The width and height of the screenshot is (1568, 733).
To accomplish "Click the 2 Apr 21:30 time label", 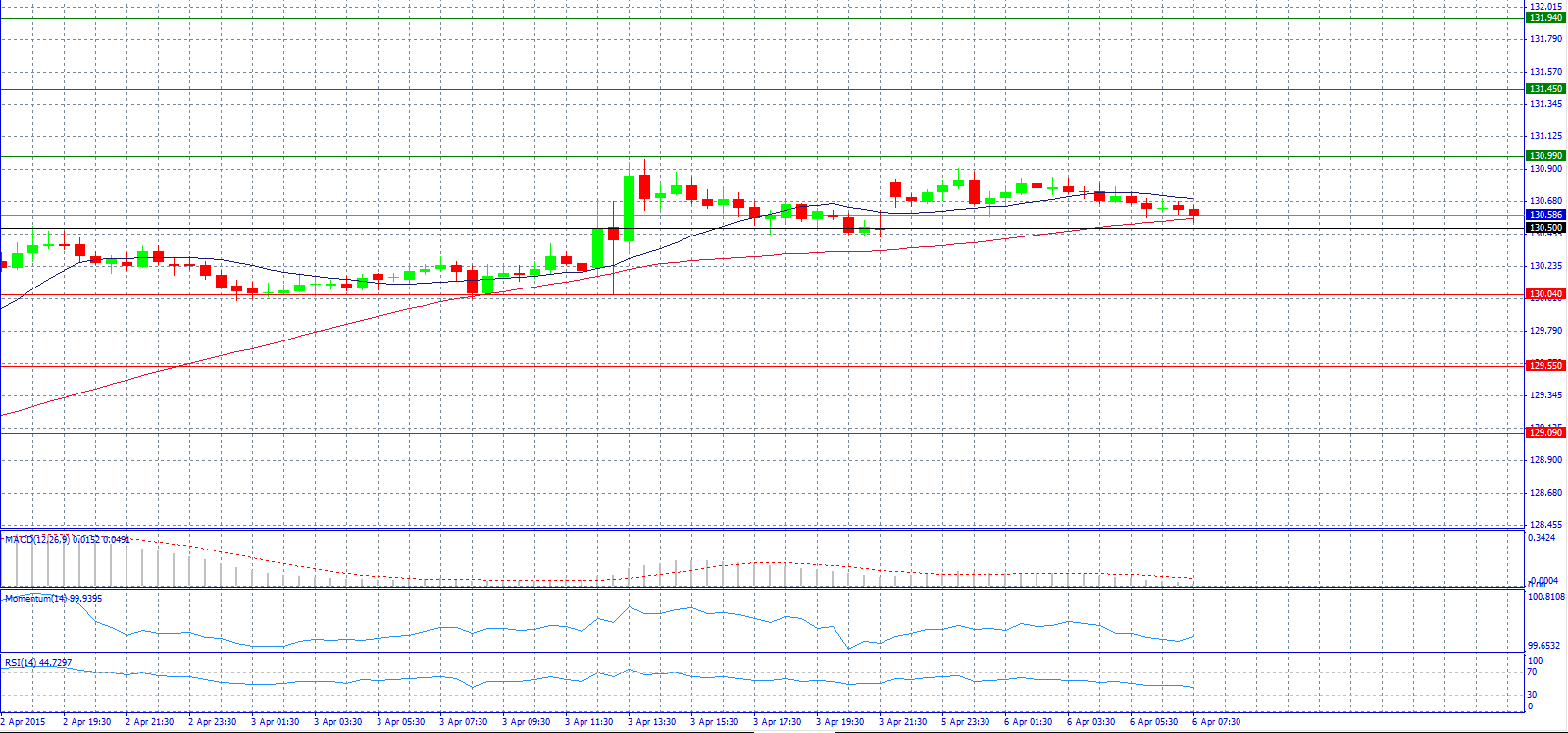I will 150,722.
